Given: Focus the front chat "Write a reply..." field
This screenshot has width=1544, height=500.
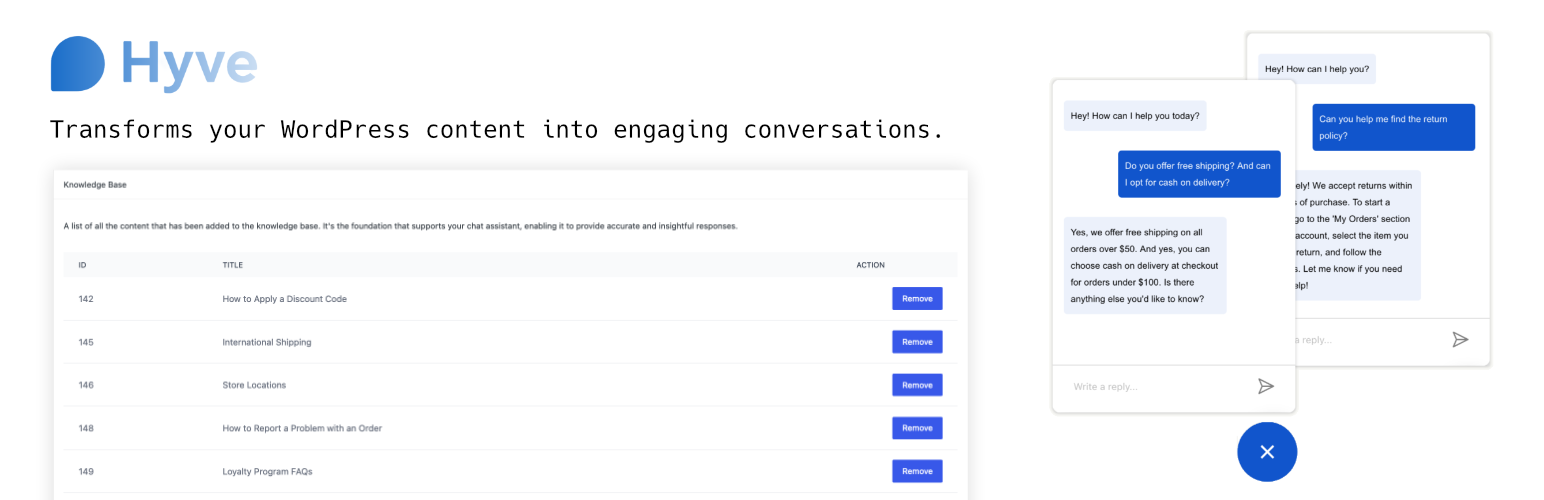Looking at the screenshot, I should coord(1150,387).
